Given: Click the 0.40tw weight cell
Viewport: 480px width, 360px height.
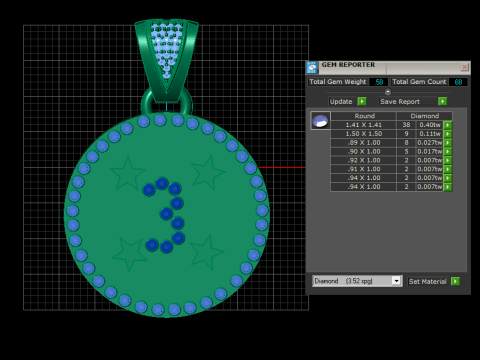Looking at the screenshot, I should click(430, 125).
